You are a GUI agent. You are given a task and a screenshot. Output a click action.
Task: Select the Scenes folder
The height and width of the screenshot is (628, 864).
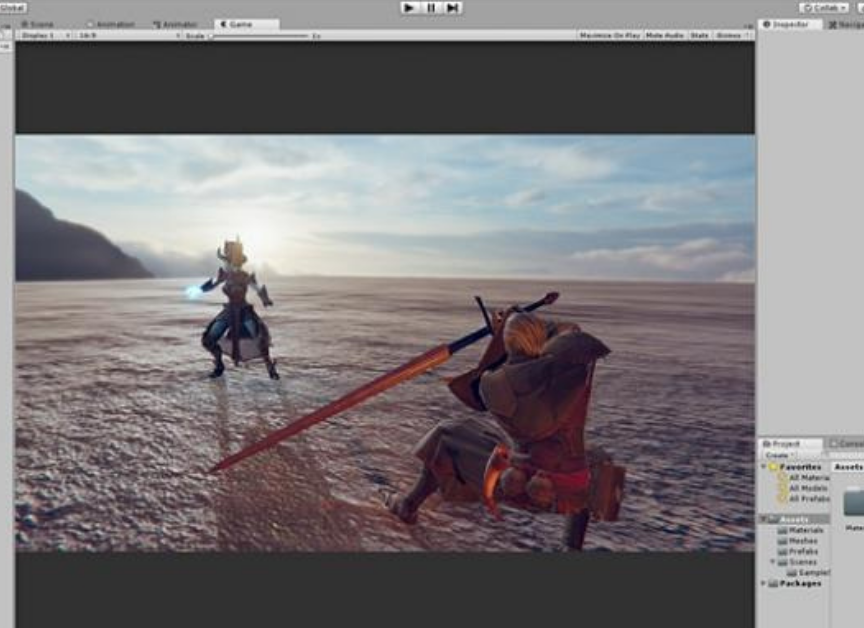803,562
